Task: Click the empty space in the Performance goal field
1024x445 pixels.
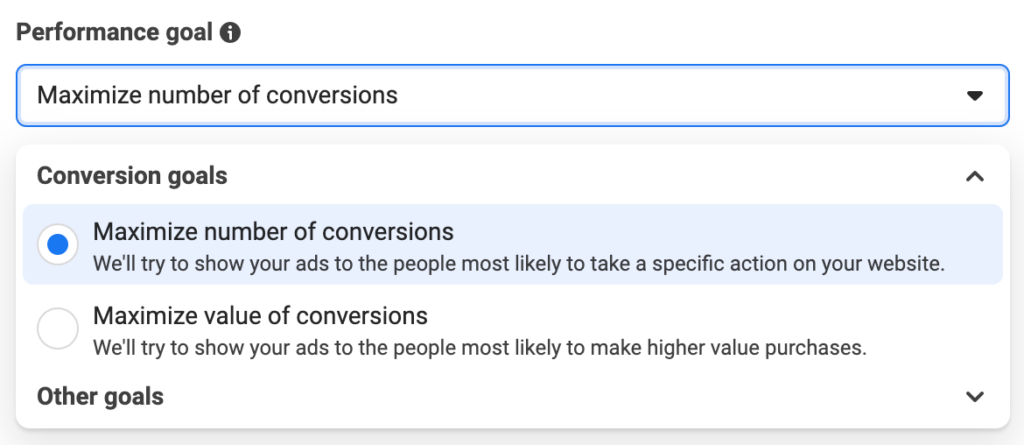Action: coord(679,95)
